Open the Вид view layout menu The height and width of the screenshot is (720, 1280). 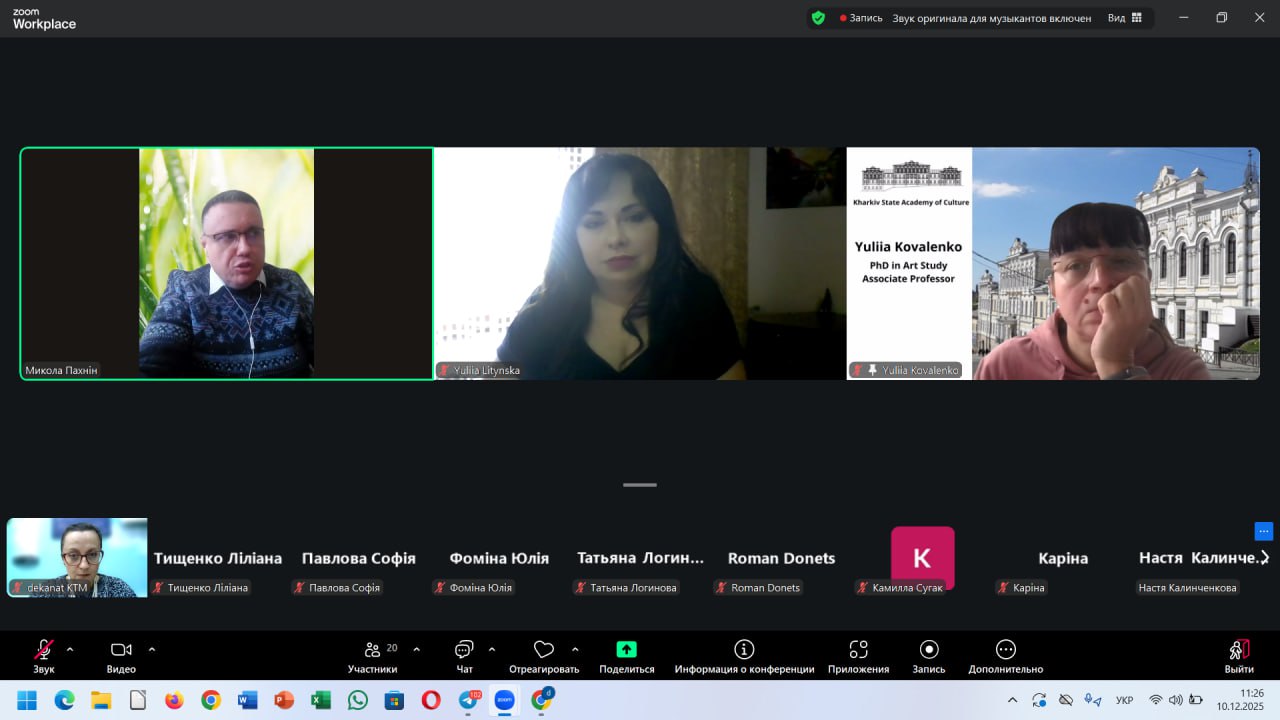1125,18
